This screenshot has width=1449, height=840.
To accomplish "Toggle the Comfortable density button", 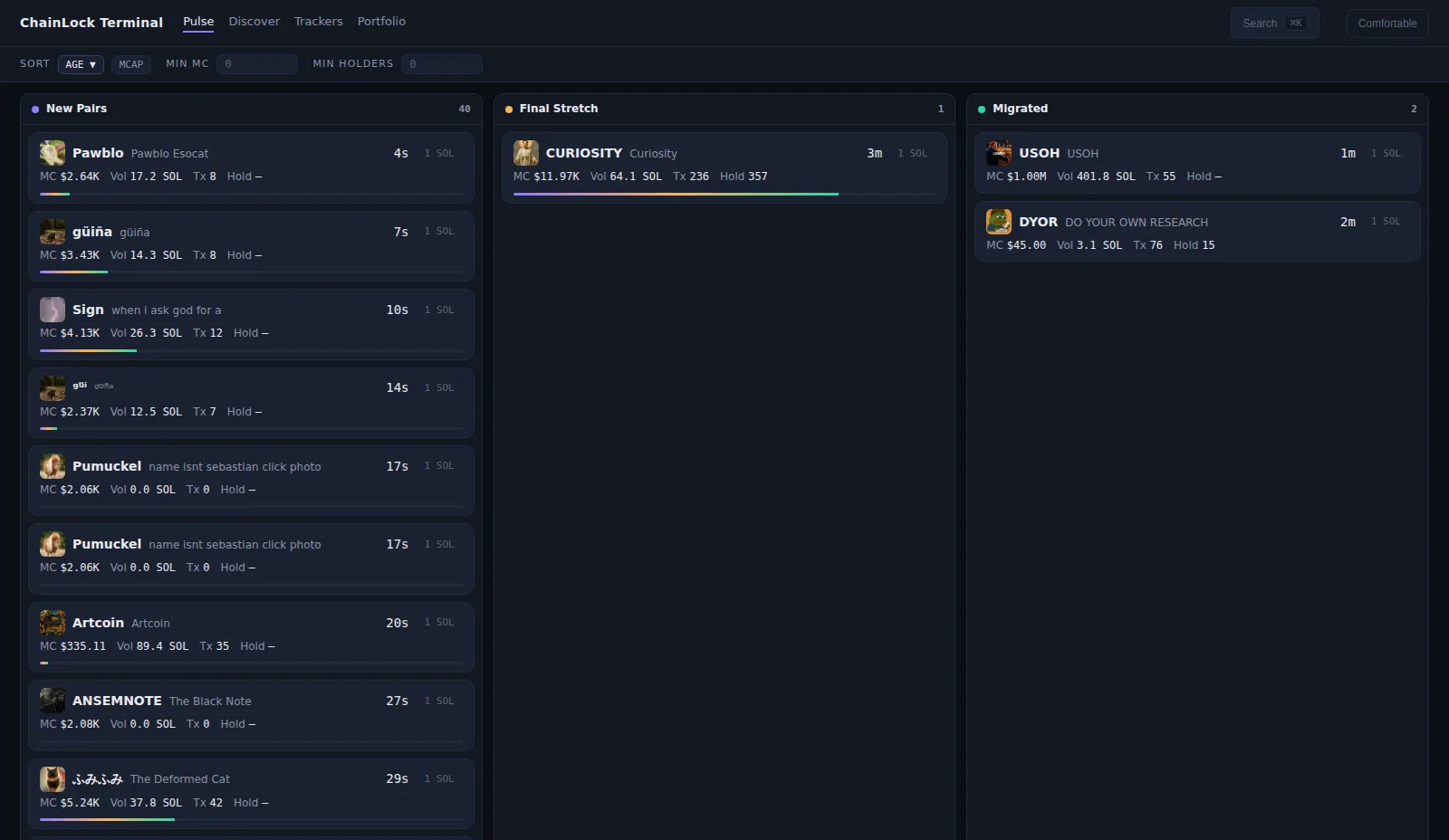I will (x=1387, y=24).
